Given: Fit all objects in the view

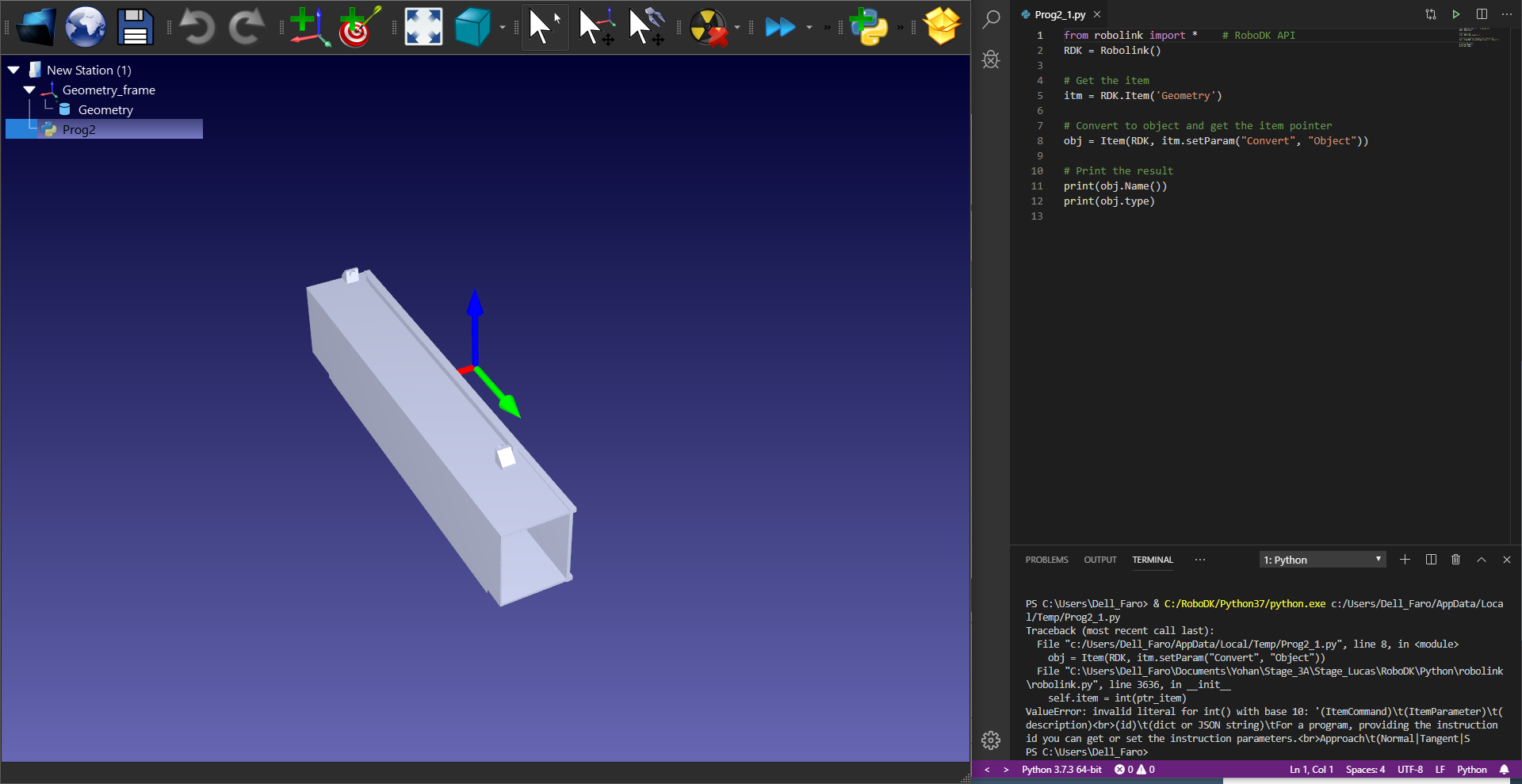Looking at the screenshot, I should (423, 27).
